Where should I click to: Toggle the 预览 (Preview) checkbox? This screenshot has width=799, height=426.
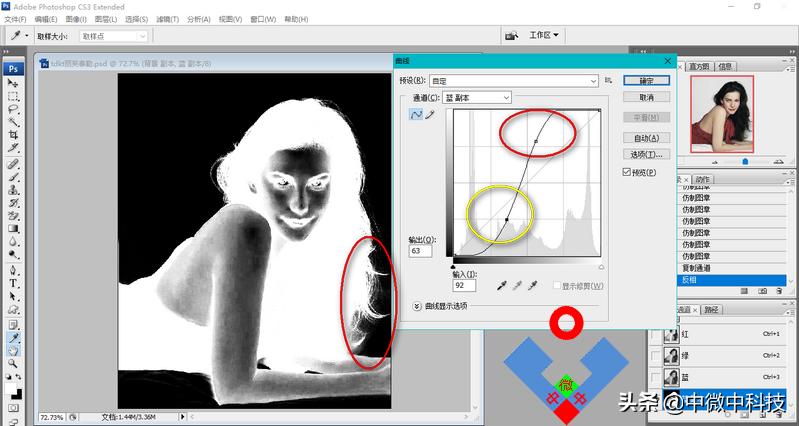point(626,172)
